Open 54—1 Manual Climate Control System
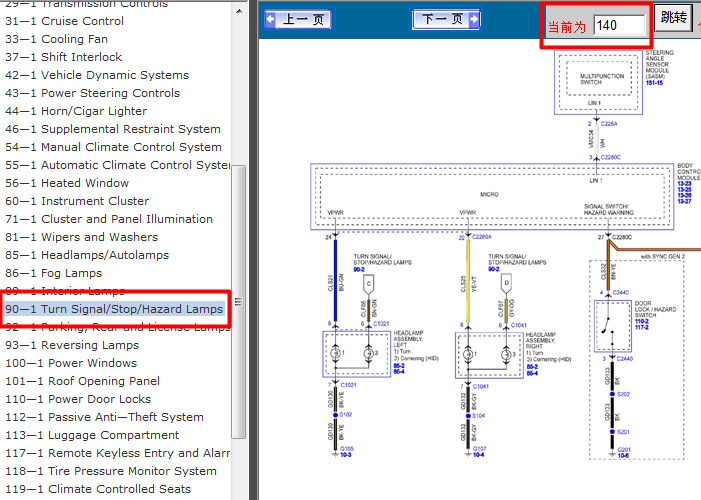Image resolution: width=701 pixels, height=500 pixels. tap(113, 147)
